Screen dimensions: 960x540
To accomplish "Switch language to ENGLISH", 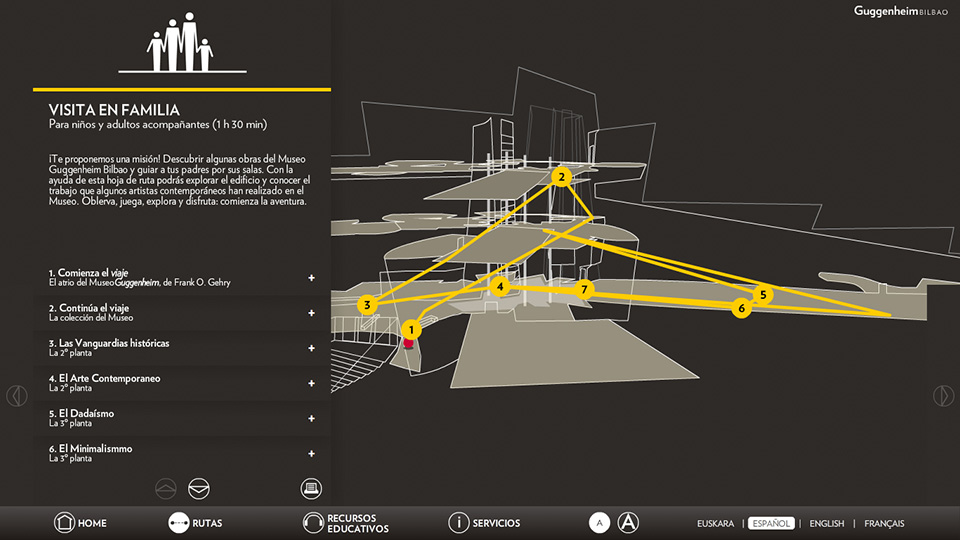I will 827,523.
